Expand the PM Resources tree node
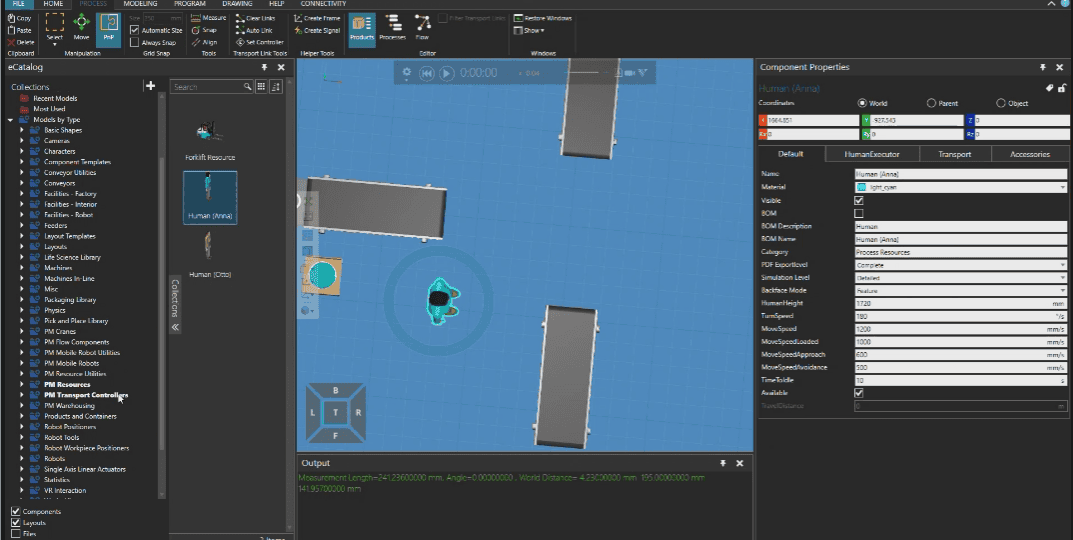Image resolution: width=1073 pixels, height=540 pixels. (x=22, y=385)
